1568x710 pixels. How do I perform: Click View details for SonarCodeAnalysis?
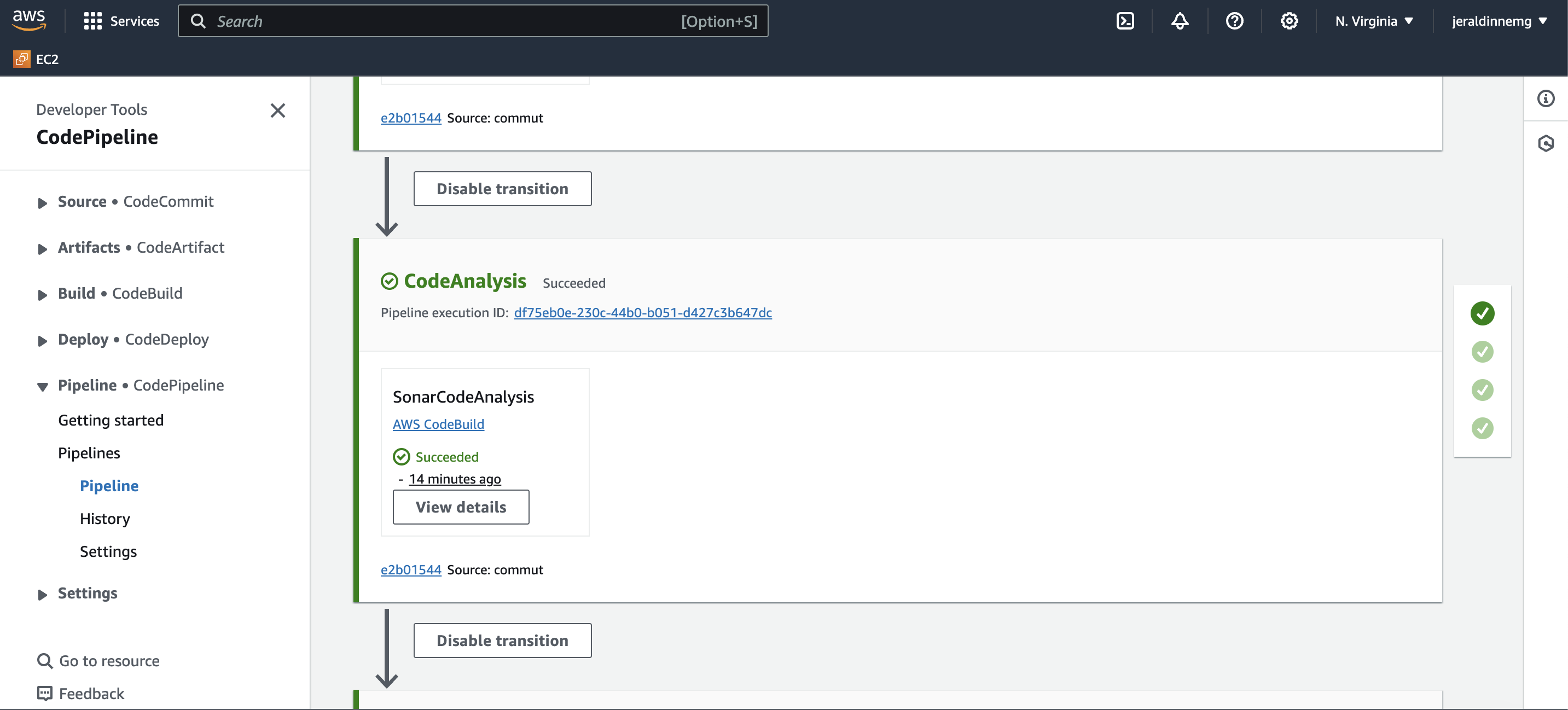click(461, 507)
